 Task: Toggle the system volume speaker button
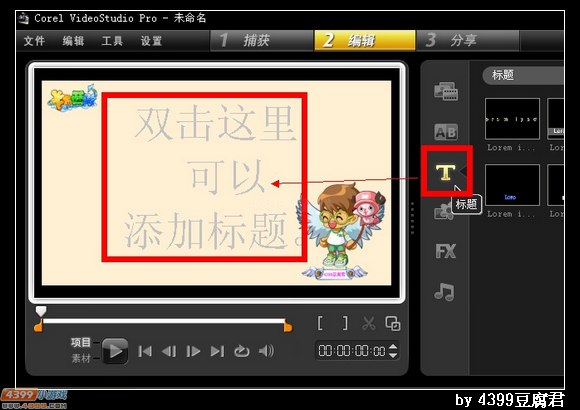(x=266, y=350)
